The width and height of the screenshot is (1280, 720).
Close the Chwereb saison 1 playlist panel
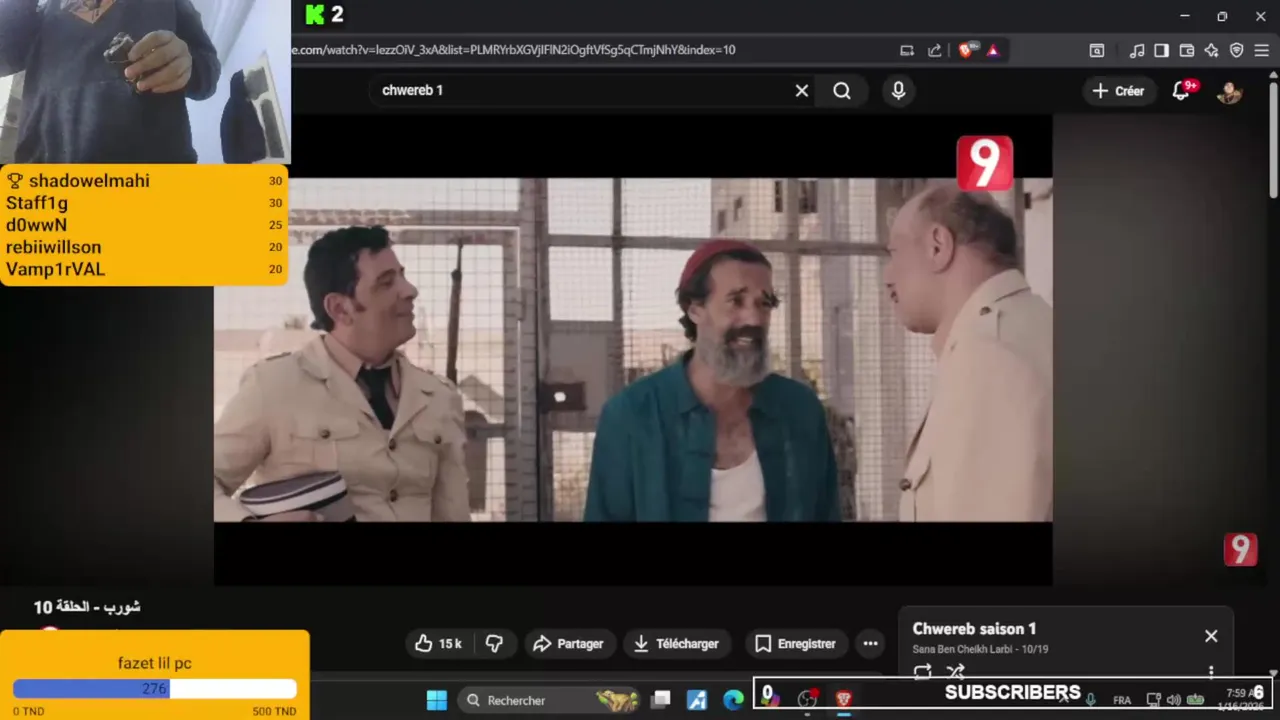[1211, 636]
